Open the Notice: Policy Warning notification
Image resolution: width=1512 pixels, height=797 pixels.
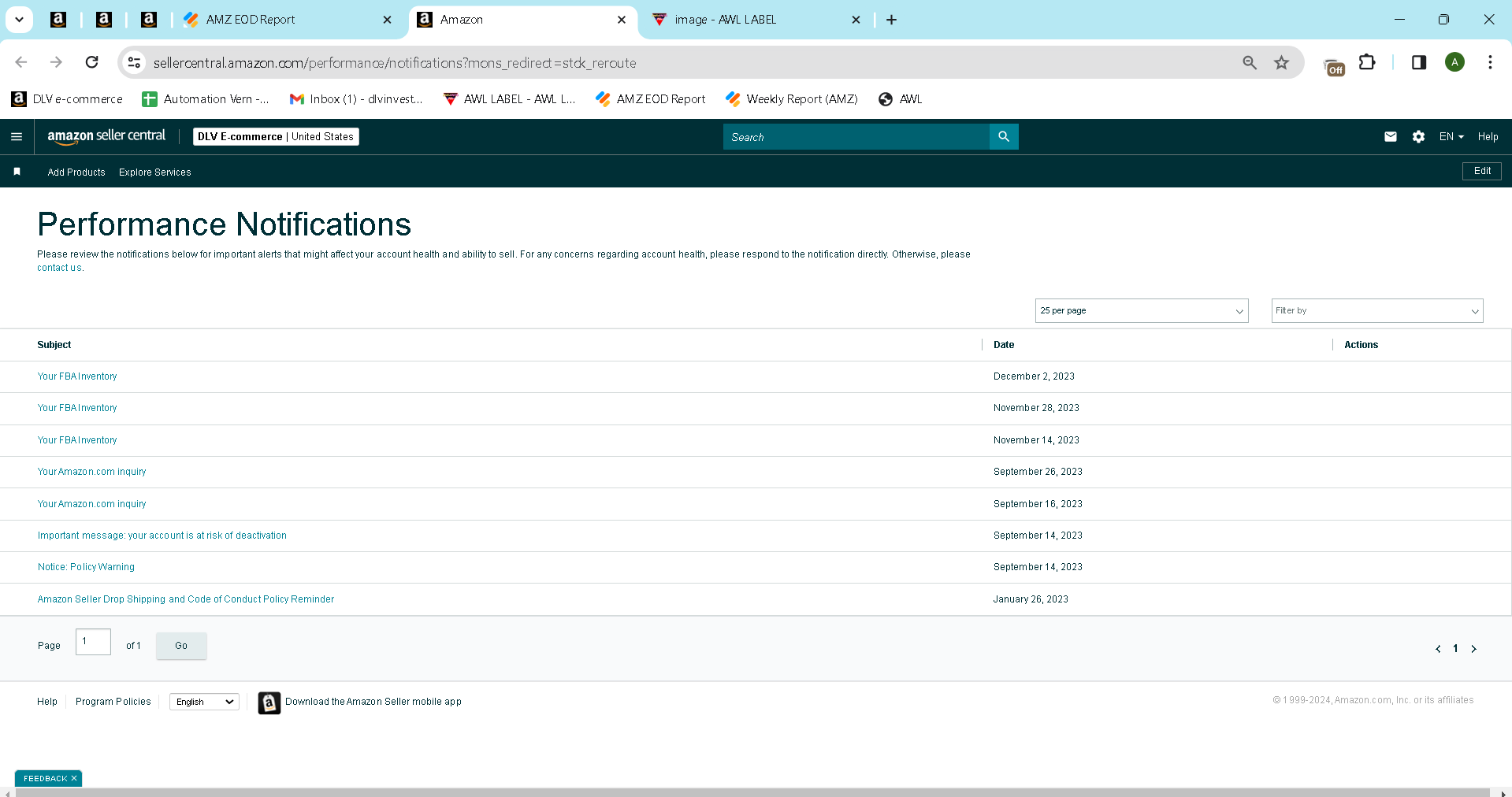coord(86,567)
